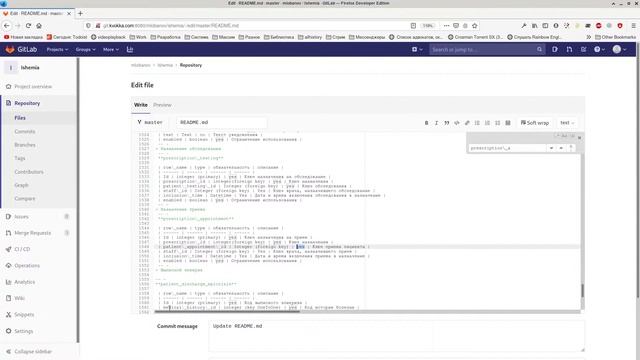The width and height of the screenshot is (640, 360).
Task: Click the Repository breadcrumb link
Action: click(x=191, y=65)
